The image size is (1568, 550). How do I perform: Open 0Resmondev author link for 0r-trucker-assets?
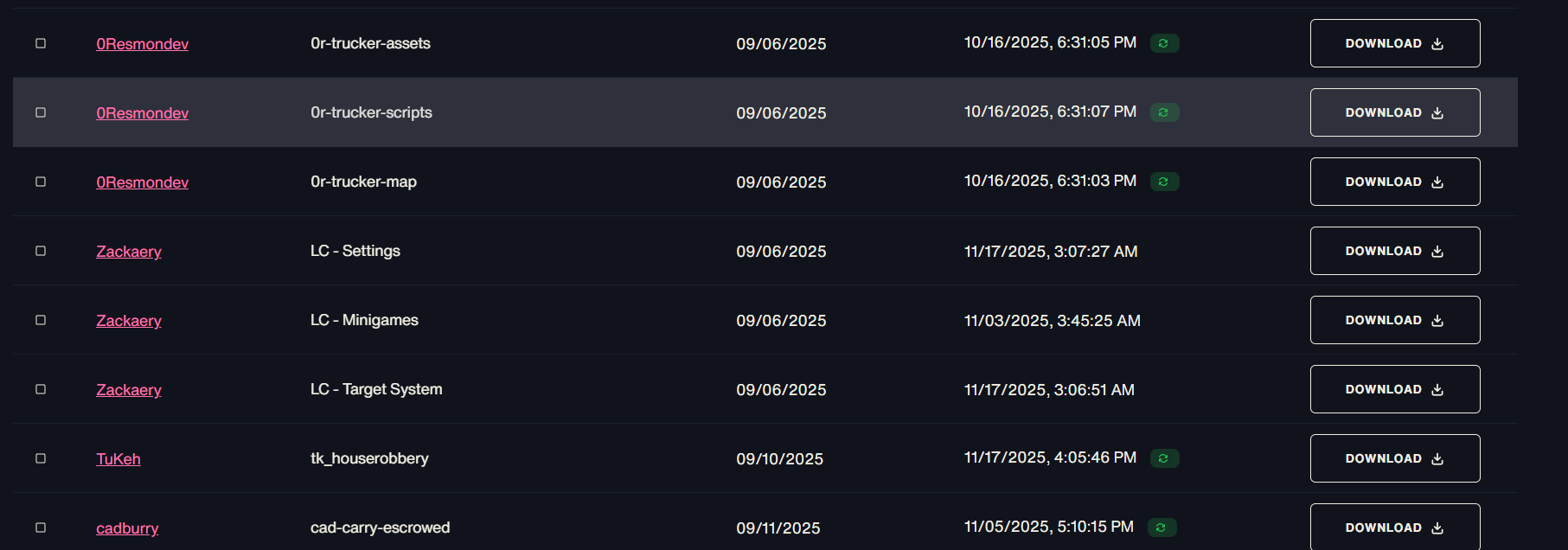pos(142,44)
